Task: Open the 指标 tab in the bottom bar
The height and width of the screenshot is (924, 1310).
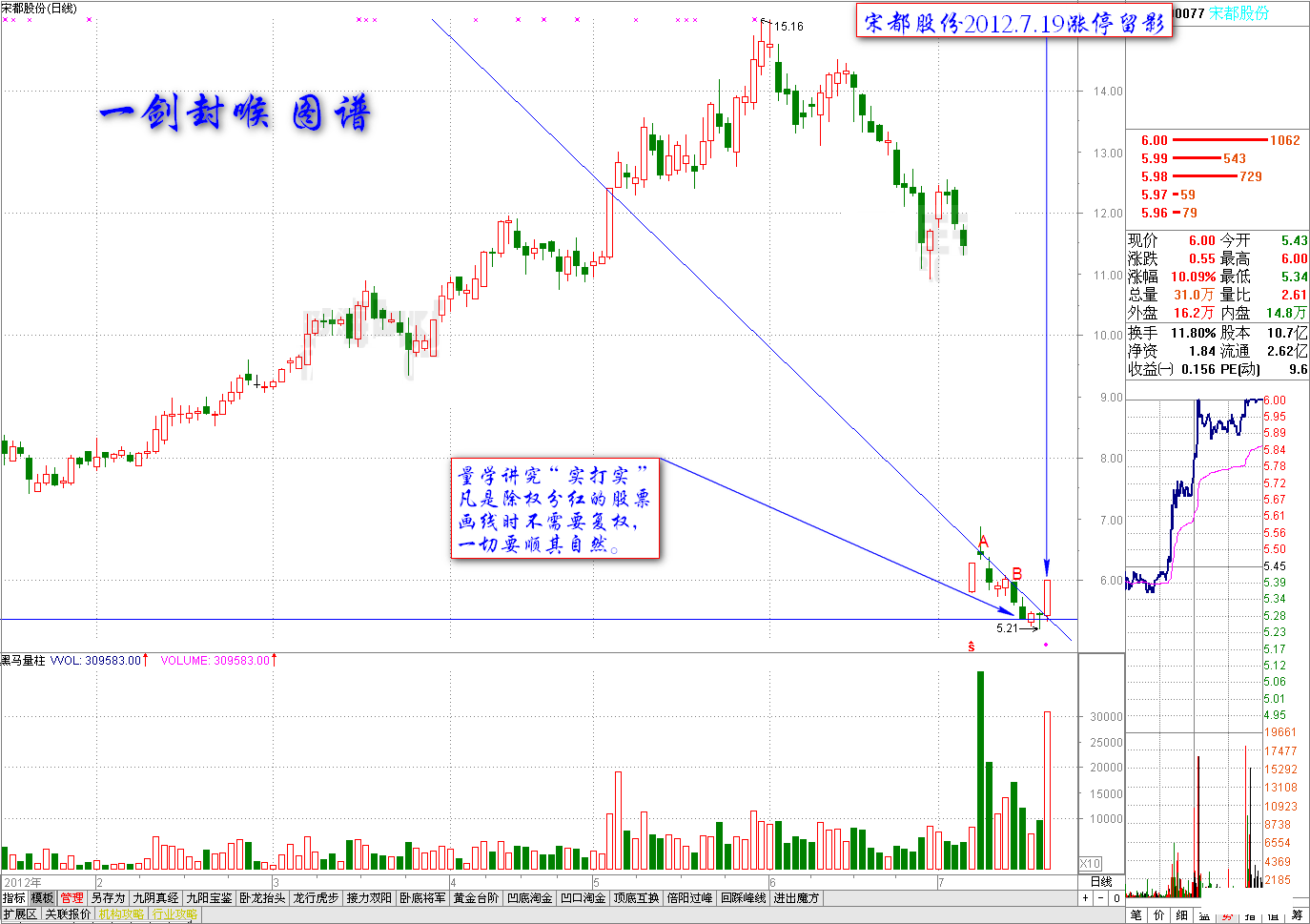Action: [14, 898]
